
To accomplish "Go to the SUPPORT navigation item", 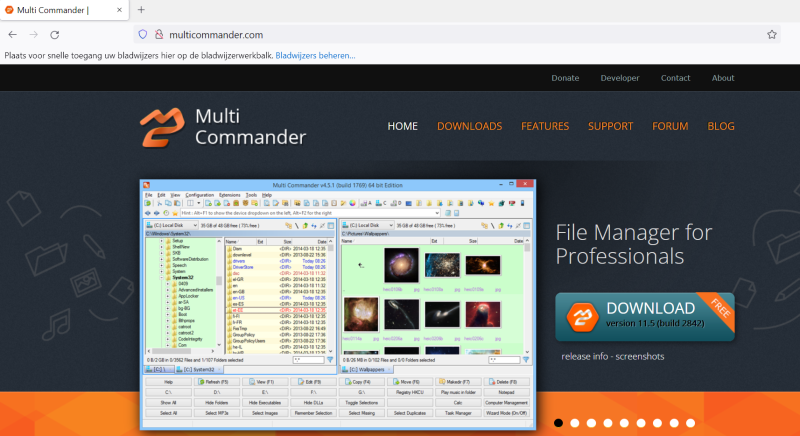I will [x=610, y=126].
